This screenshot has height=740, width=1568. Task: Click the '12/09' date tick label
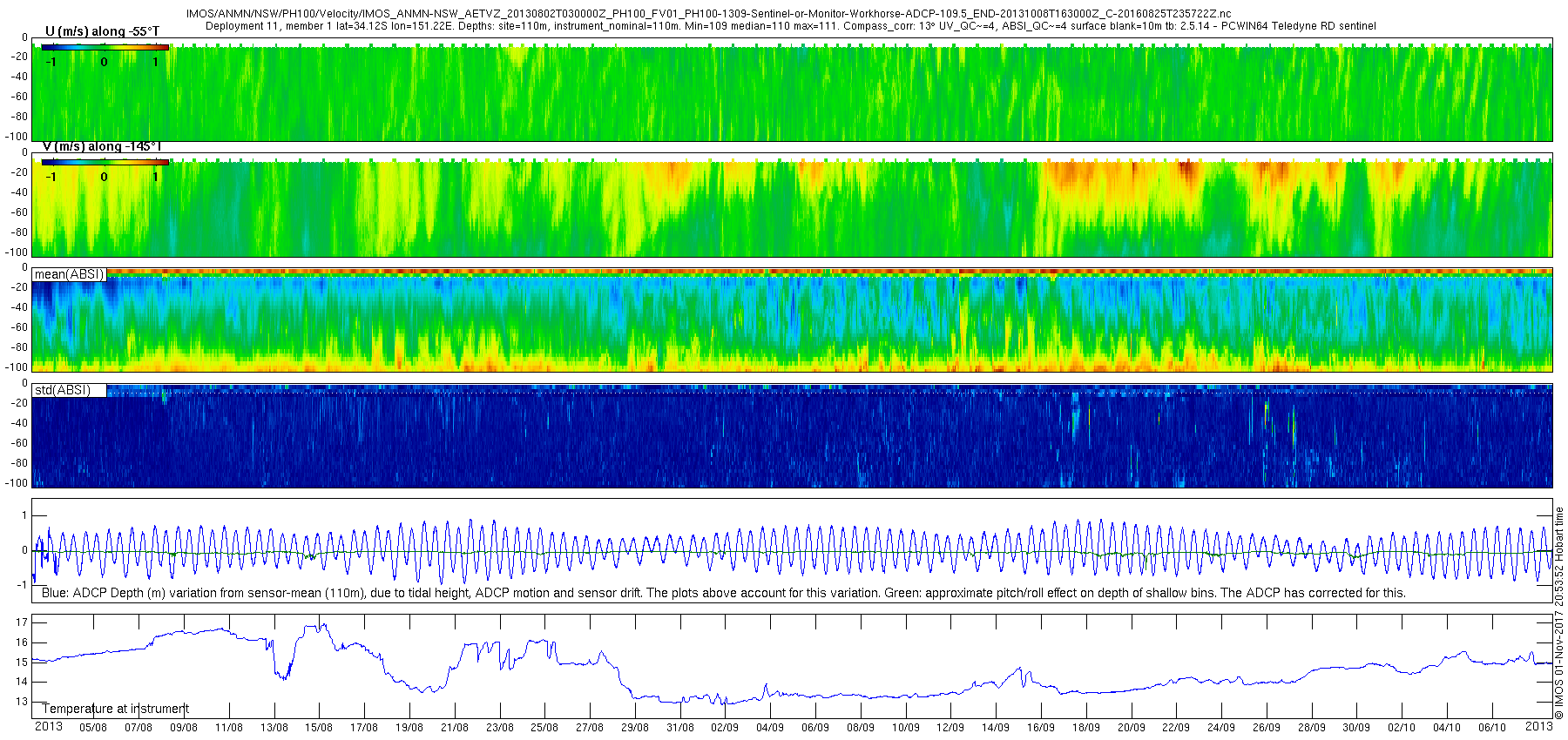950,728
